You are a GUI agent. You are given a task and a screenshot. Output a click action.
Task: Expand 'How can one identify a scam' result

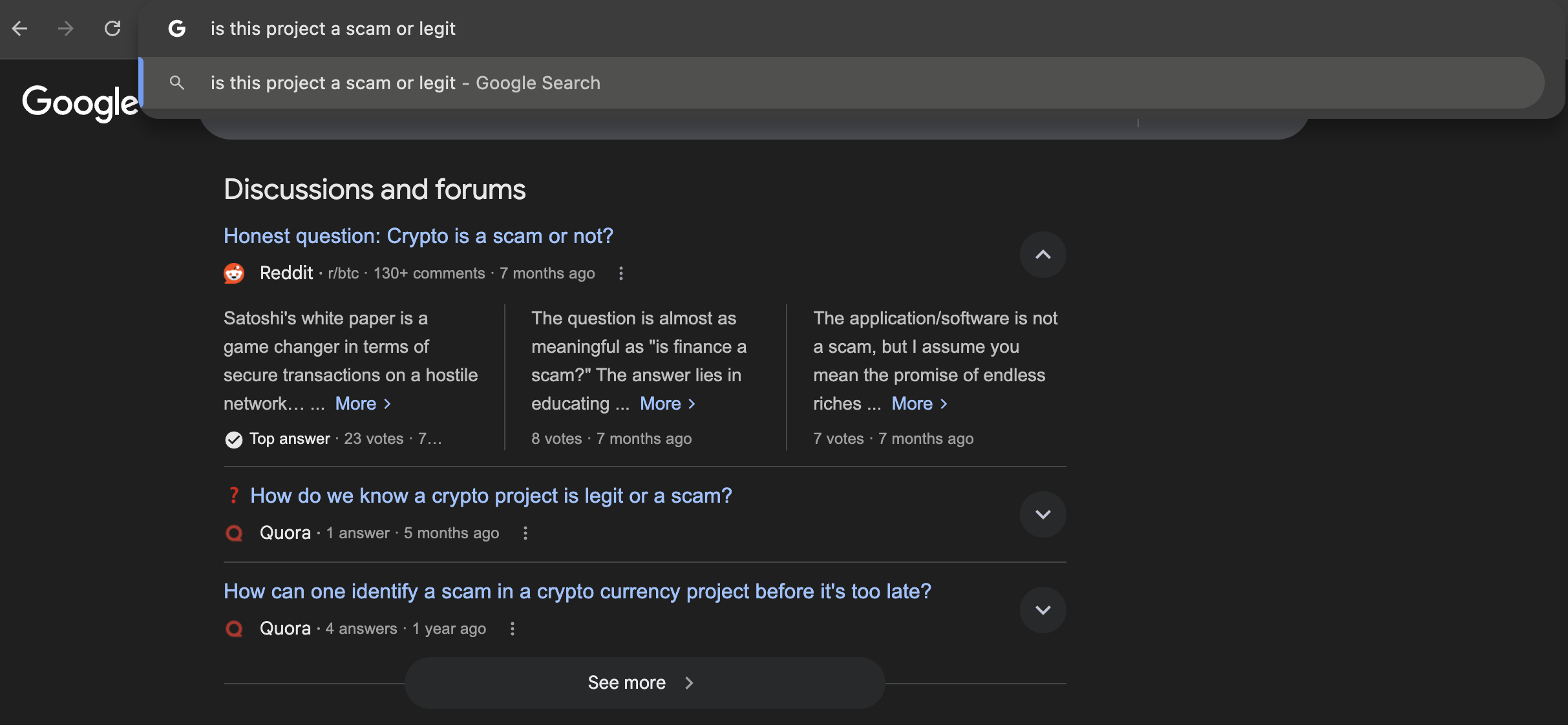(x=1043, y=610)
